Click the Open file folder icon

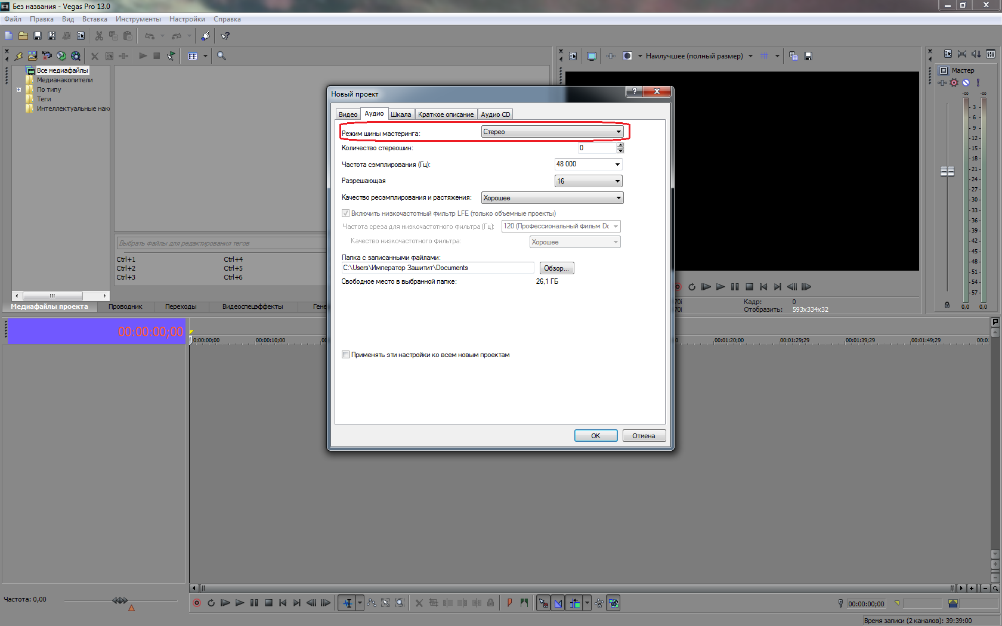[23, 36]
